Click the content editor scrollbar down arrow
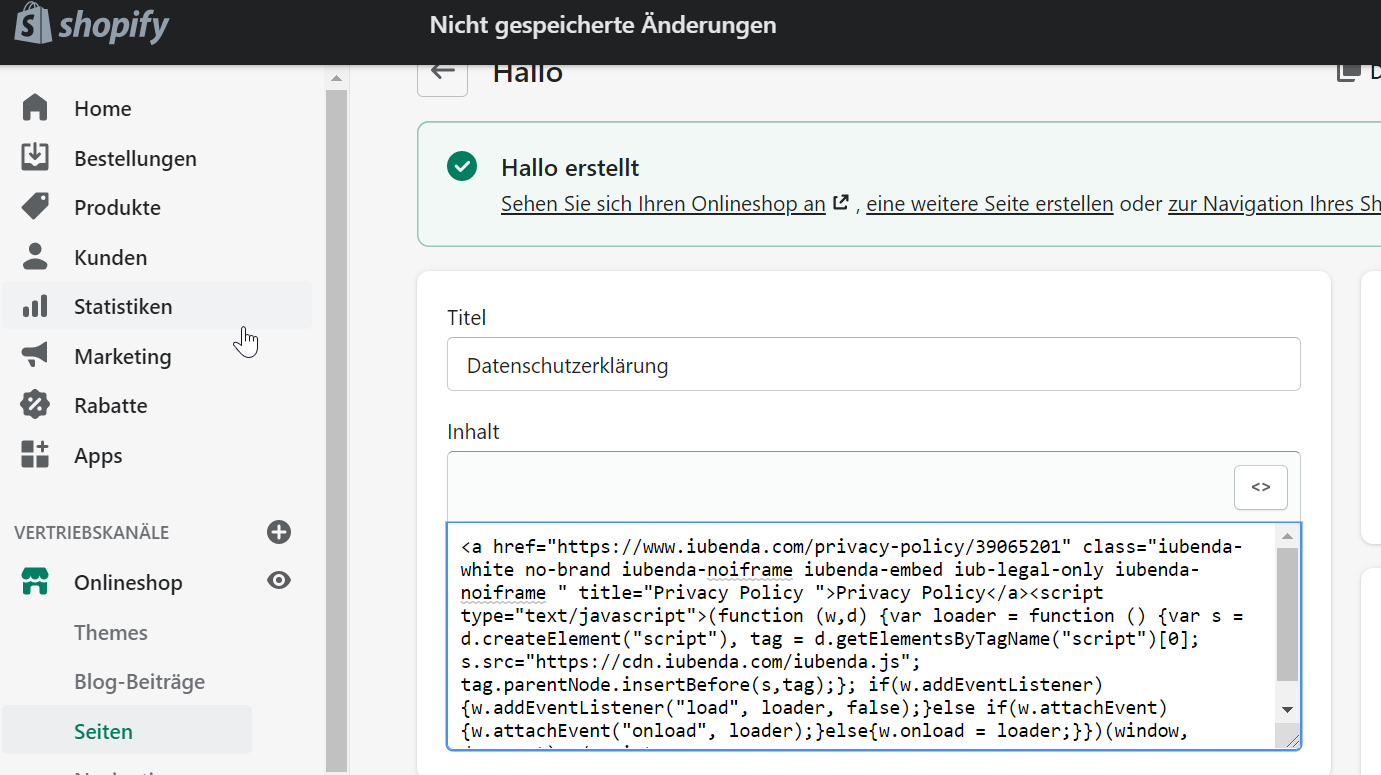The image size is (1381, 775). (x=1287, y=709)
